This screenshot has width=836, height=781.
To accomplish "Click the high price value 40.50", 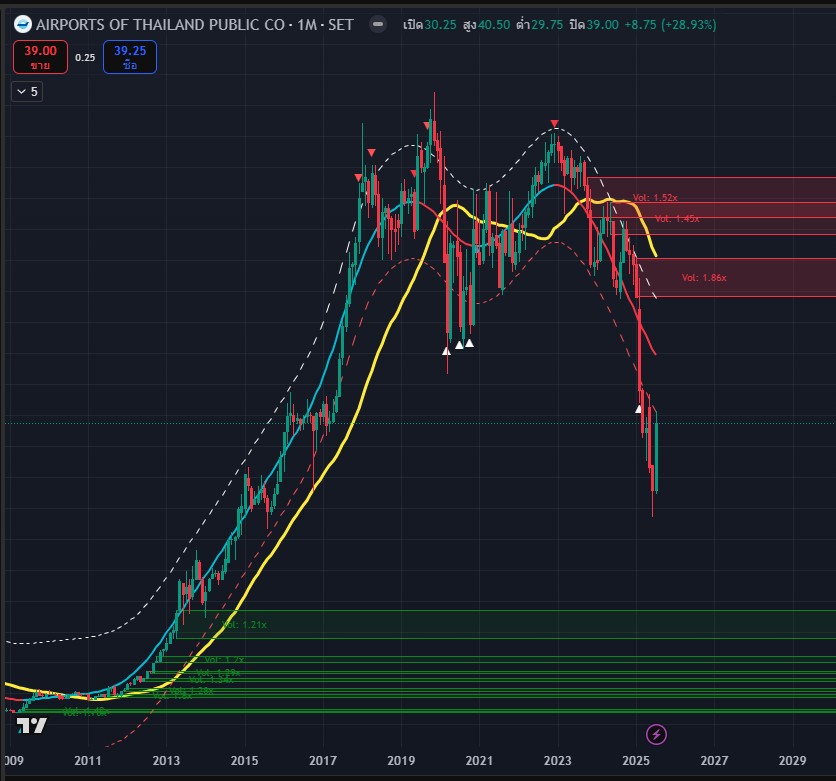I will point(494,25).
